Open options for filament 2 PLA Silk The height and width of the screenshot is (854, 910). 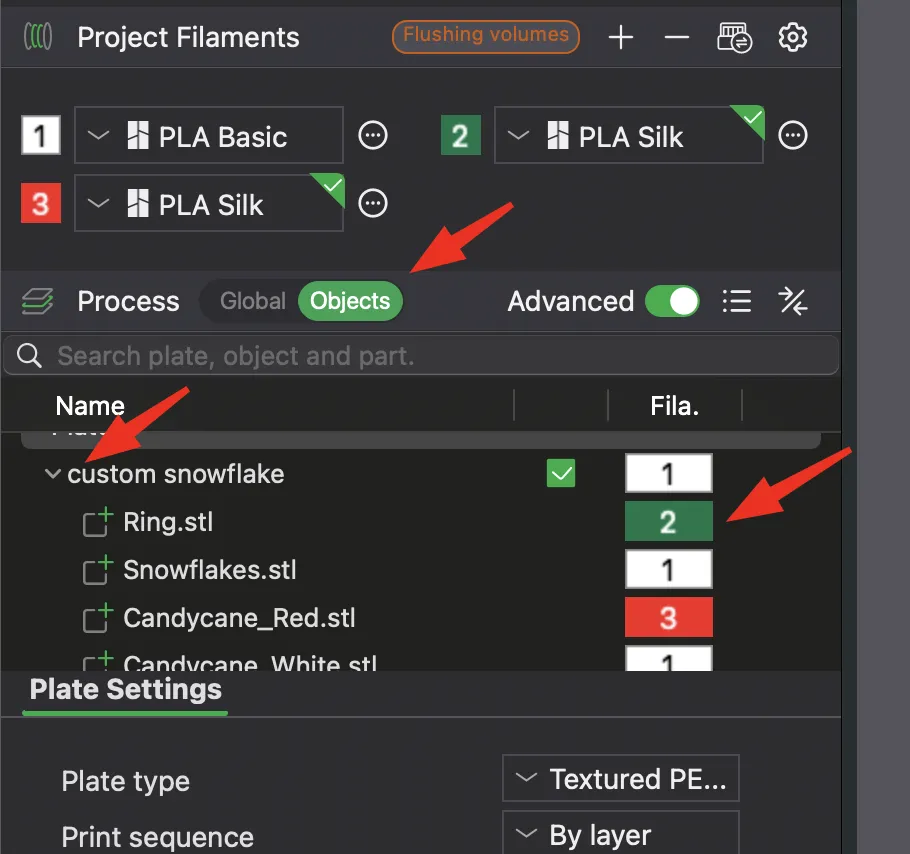pos(793,135)
